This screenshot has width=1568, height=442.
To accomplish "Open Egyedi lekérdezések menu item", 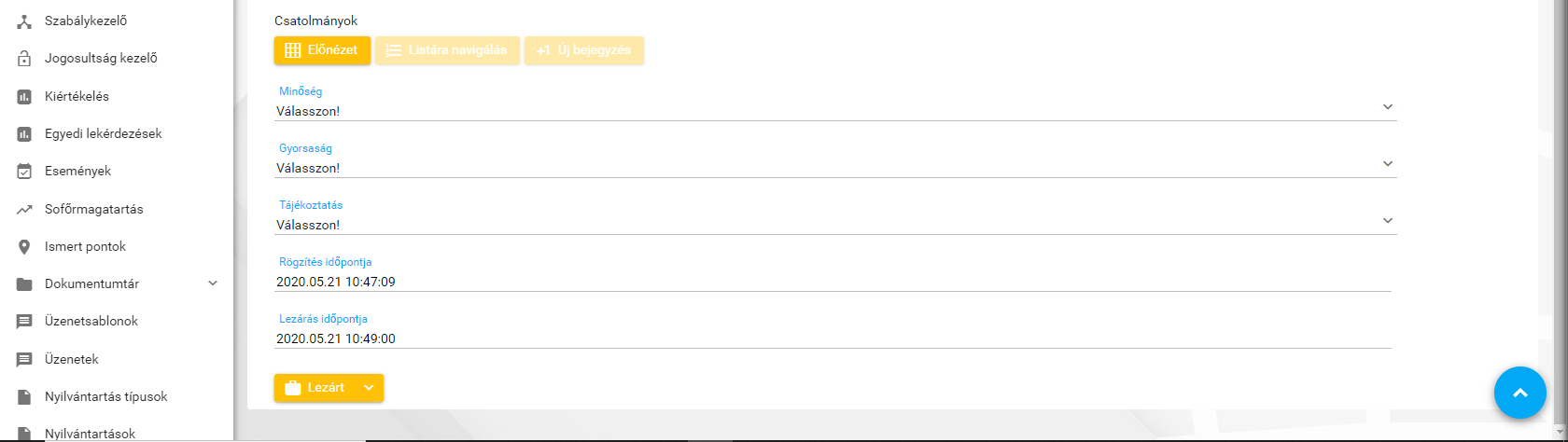I will pyautogui.click(x=103, y=134).
